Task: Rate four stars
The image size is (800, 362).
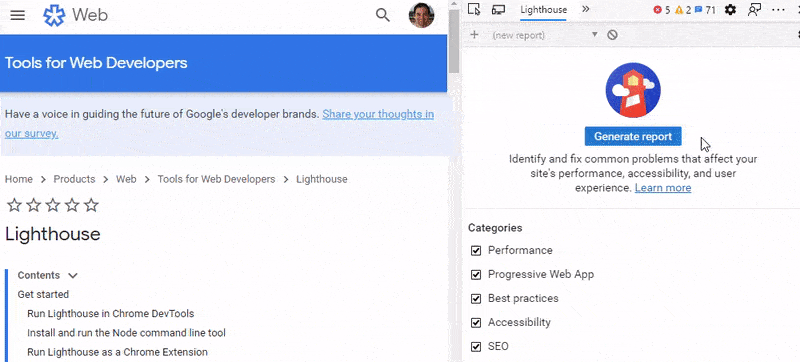Action: (72, 205)
